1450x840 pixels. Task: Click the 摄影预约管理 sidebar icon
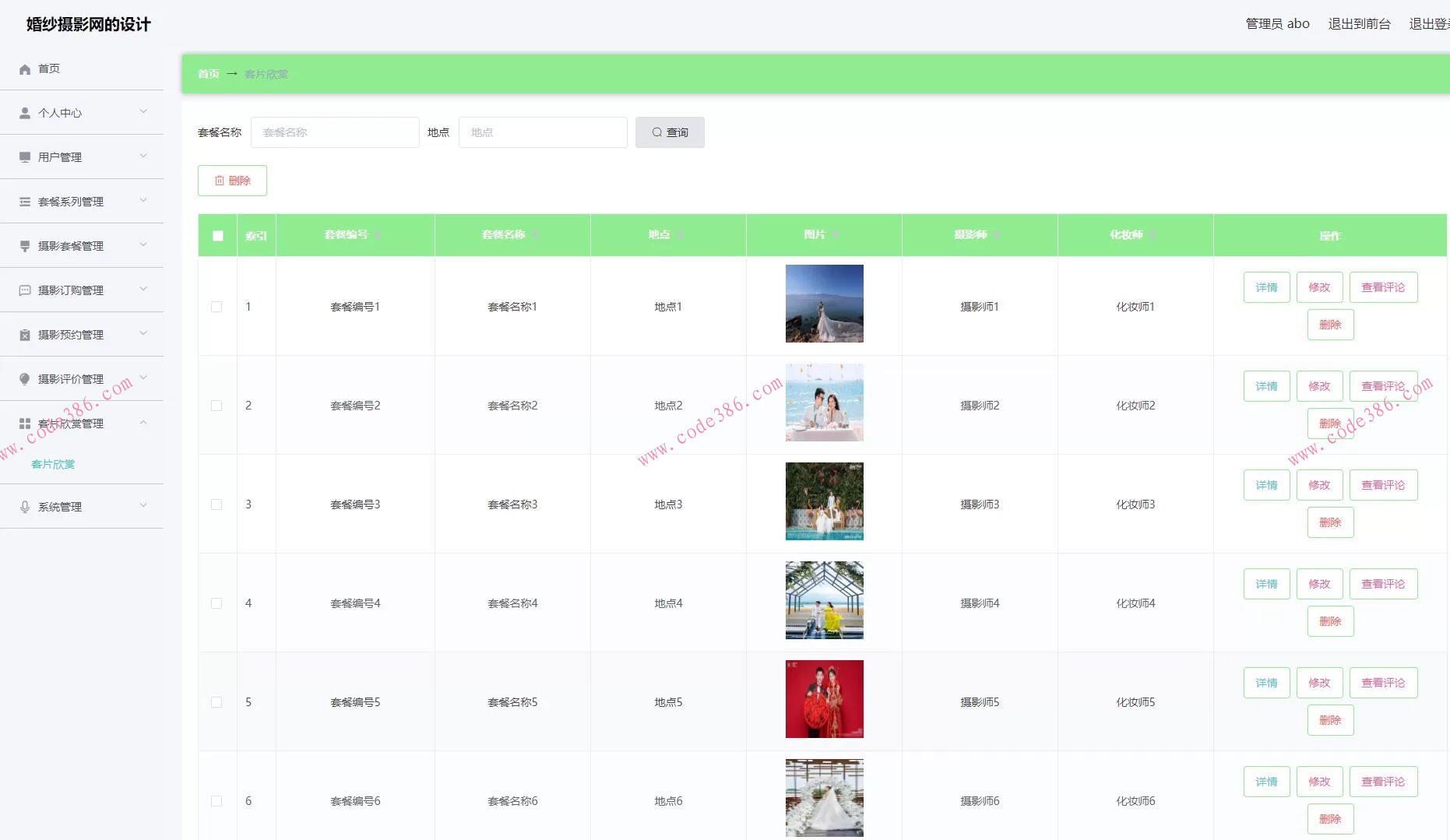click(x=25, y=335)
